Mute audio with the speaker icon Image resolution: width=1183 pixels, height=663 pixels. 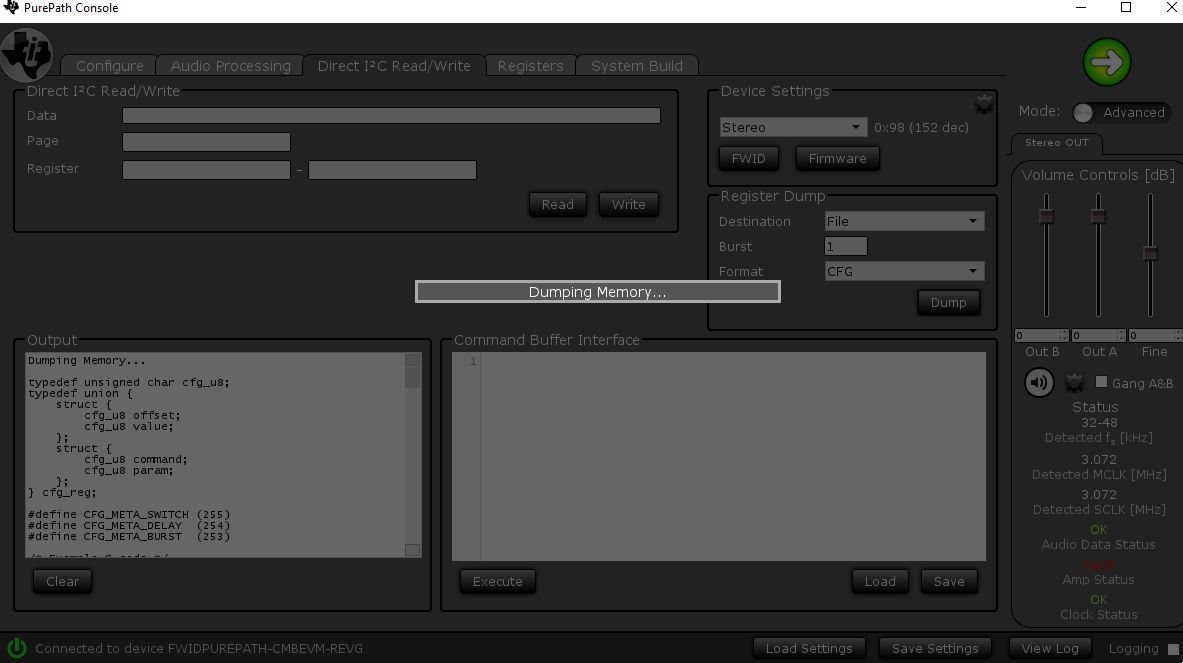[1039, 382]
